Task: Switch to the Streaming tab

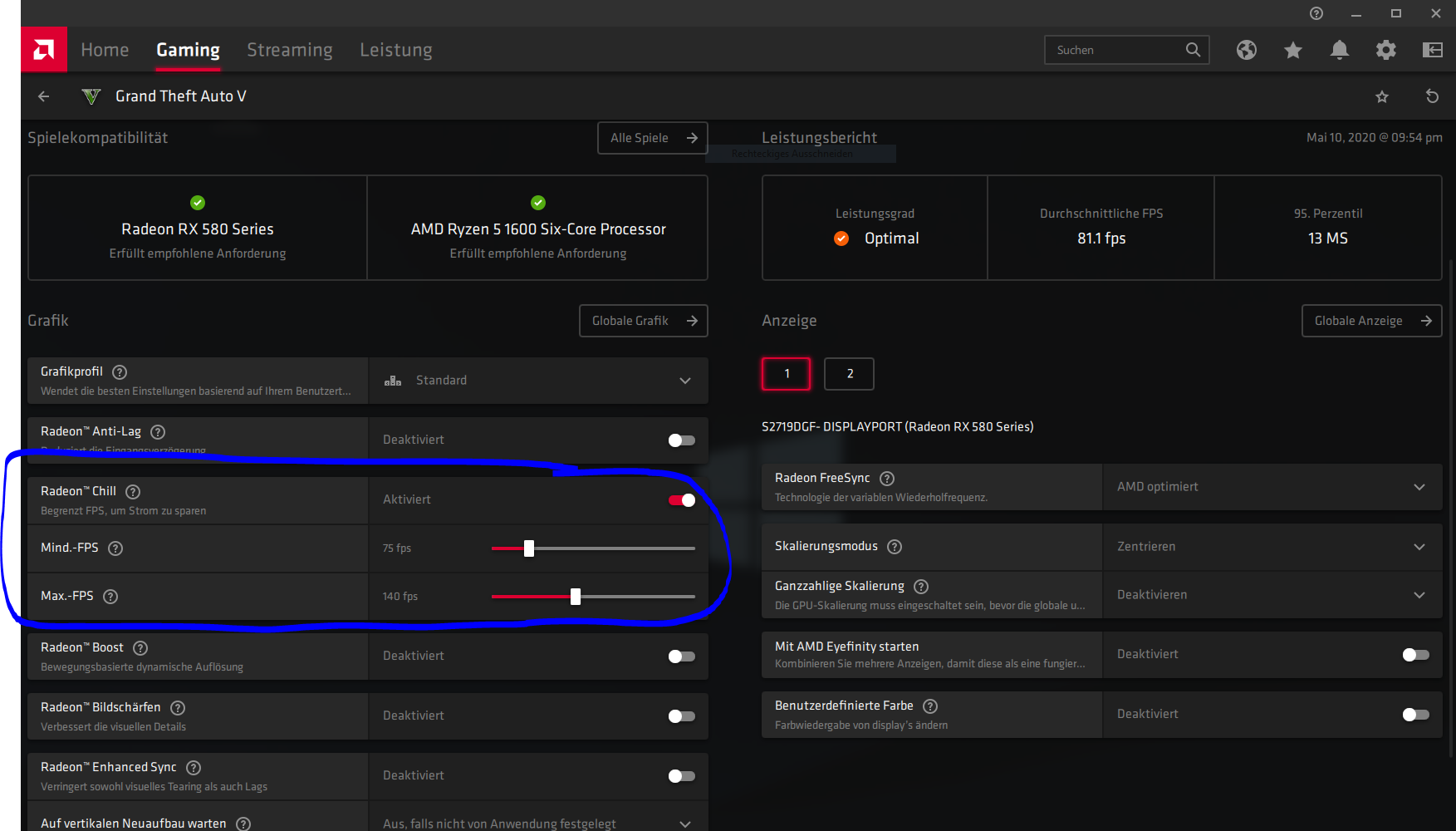Action: pyautogui.click(x=290, y=50)
